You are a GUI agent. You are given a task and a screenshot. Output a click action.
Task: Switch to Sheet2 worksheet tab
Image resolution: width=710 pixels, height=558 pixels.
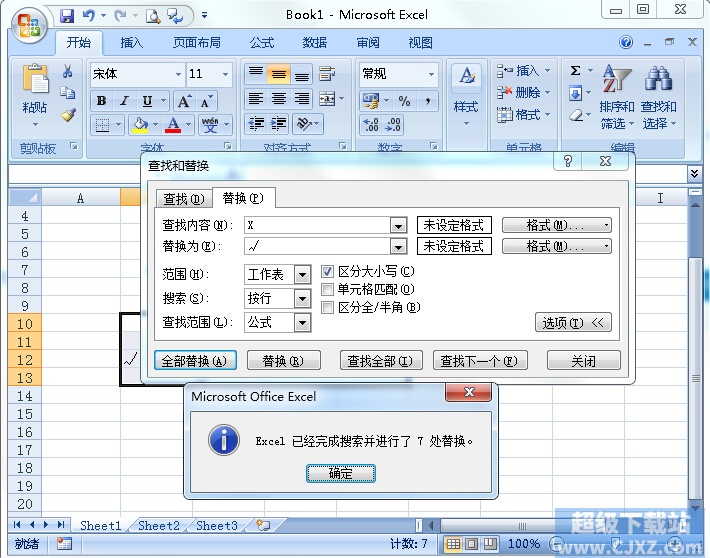coord(159,525)
